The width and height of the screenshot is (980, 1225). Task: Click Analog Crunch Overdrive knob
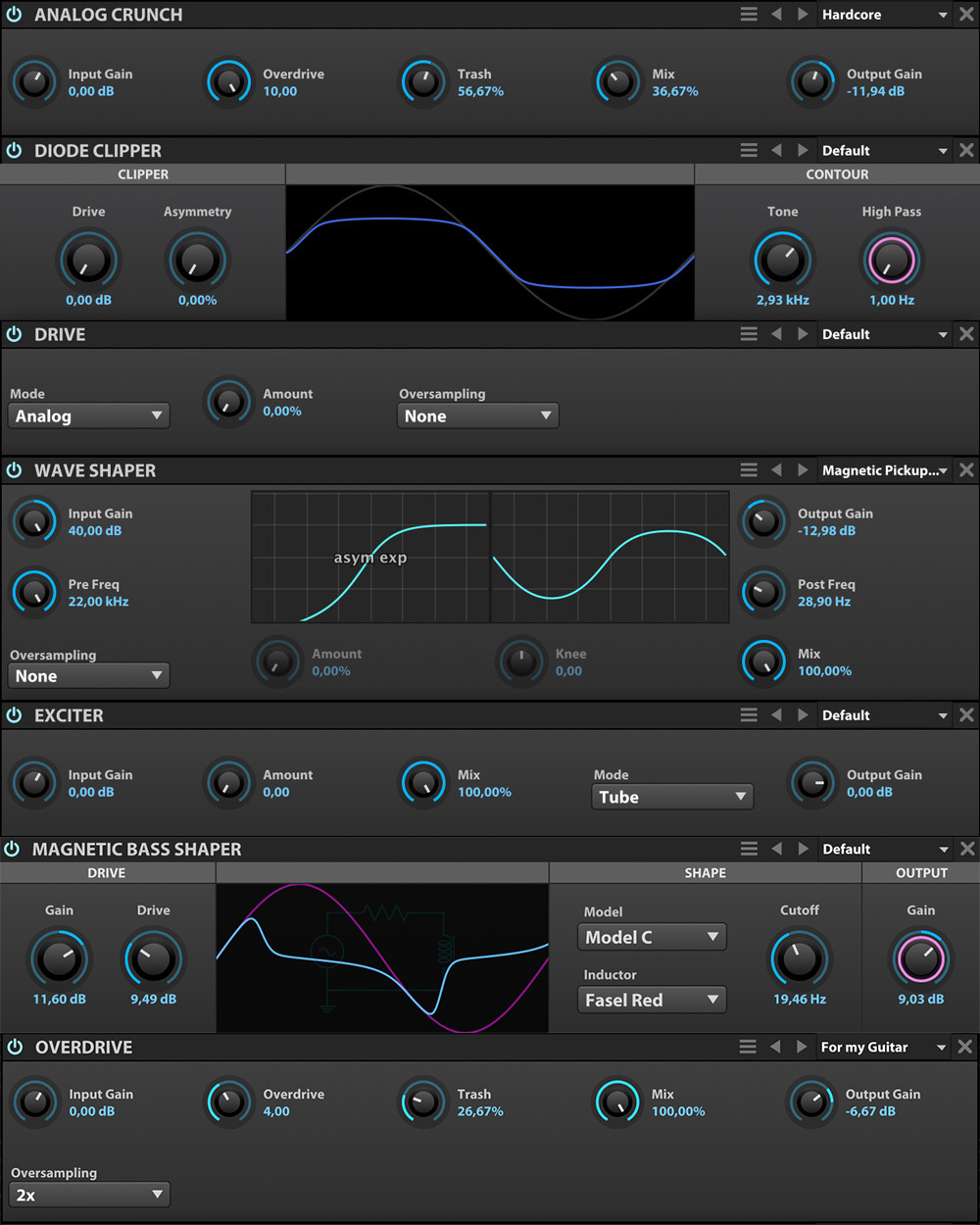click(229, 82)
